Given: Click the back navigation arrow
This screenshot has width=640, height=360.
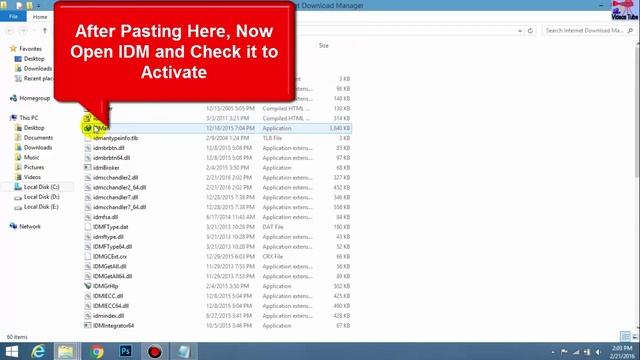Looking at the screenshot, I should click(10, 31).
